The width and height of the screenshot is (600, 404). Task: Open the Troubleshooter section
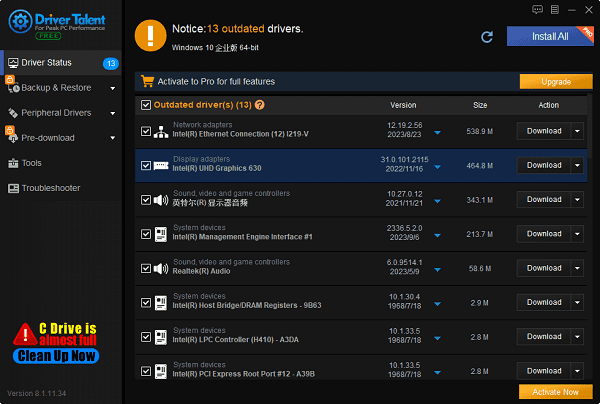point(61,188)
